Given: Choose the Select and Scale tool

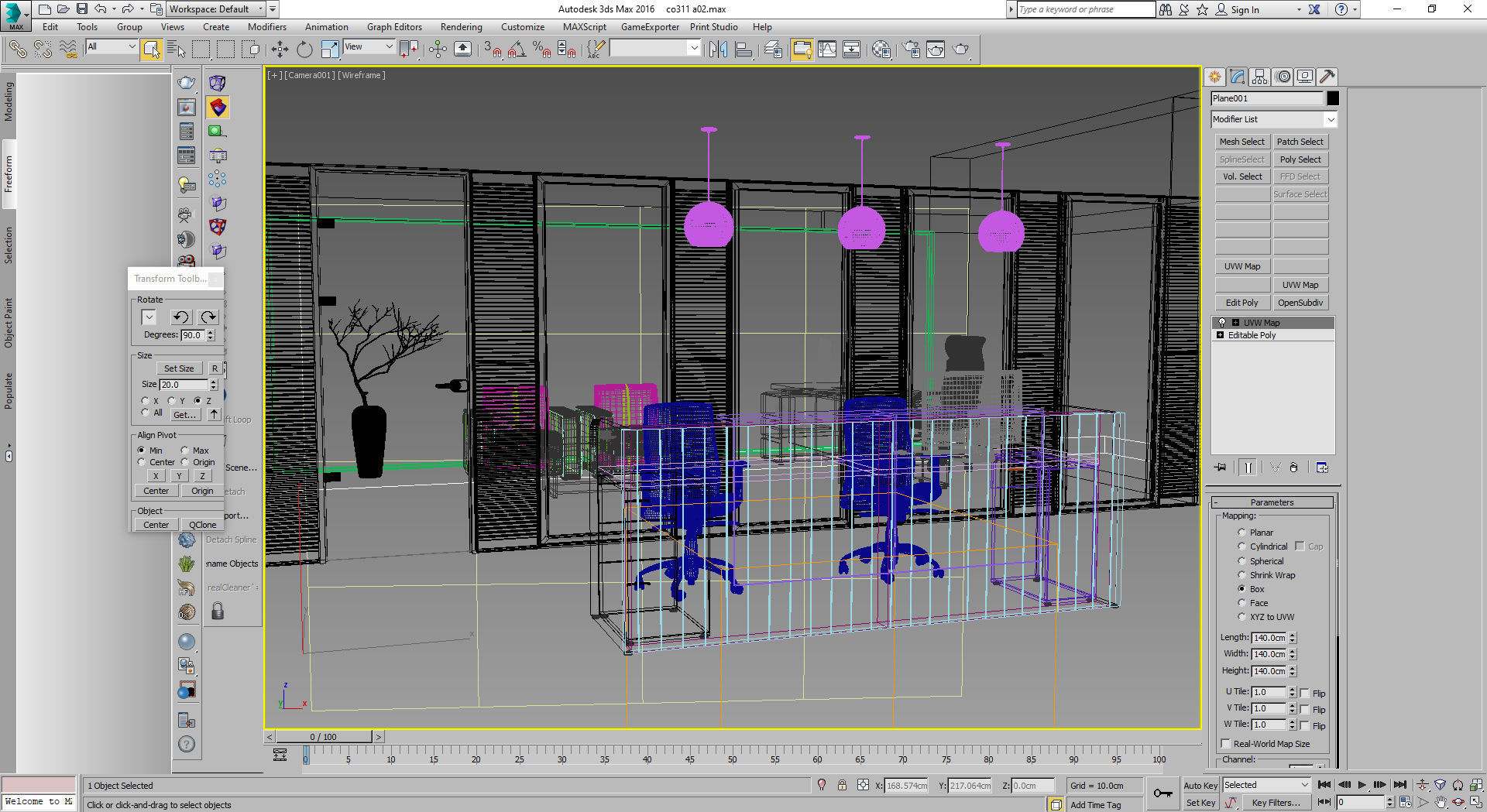Looking at the screenshot, I should click(x=329, y=50).
